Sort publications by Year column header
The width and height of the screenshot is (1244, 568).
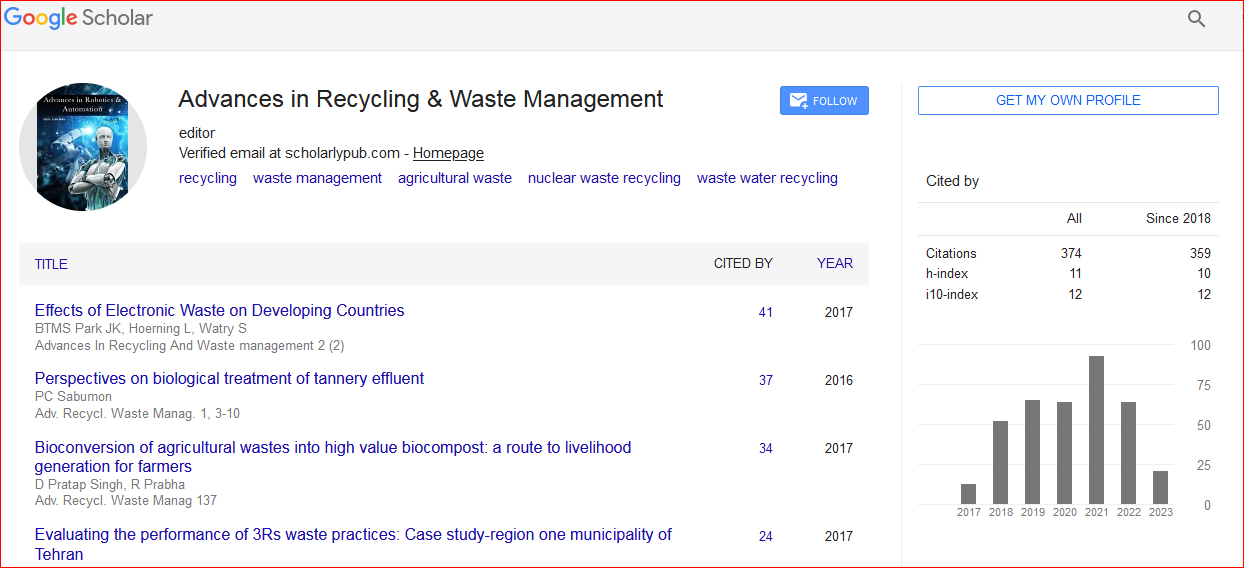(834, 264)
